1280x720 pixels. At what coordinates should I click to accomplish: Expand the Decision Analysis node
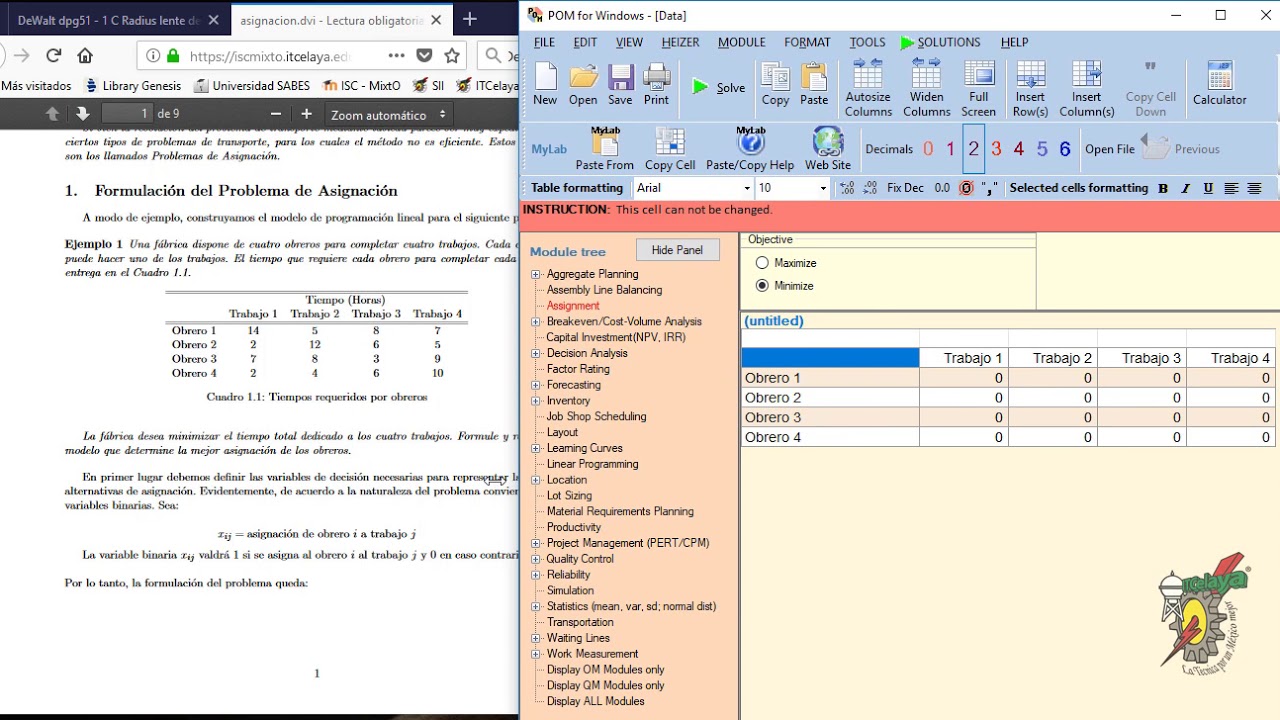click(536, 353)
